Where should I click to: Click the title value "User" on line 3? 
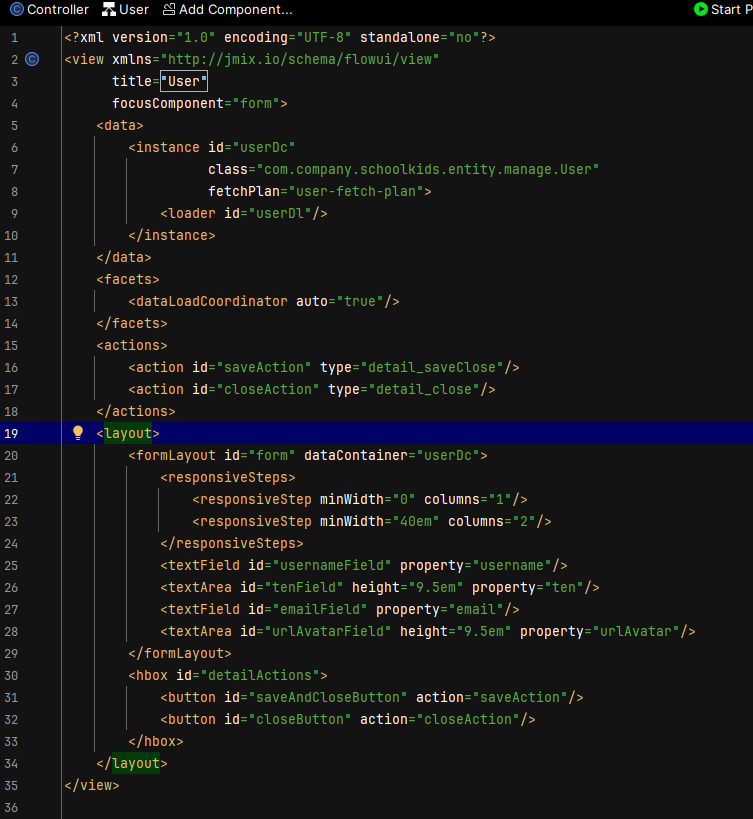click(x=184, y=81)
